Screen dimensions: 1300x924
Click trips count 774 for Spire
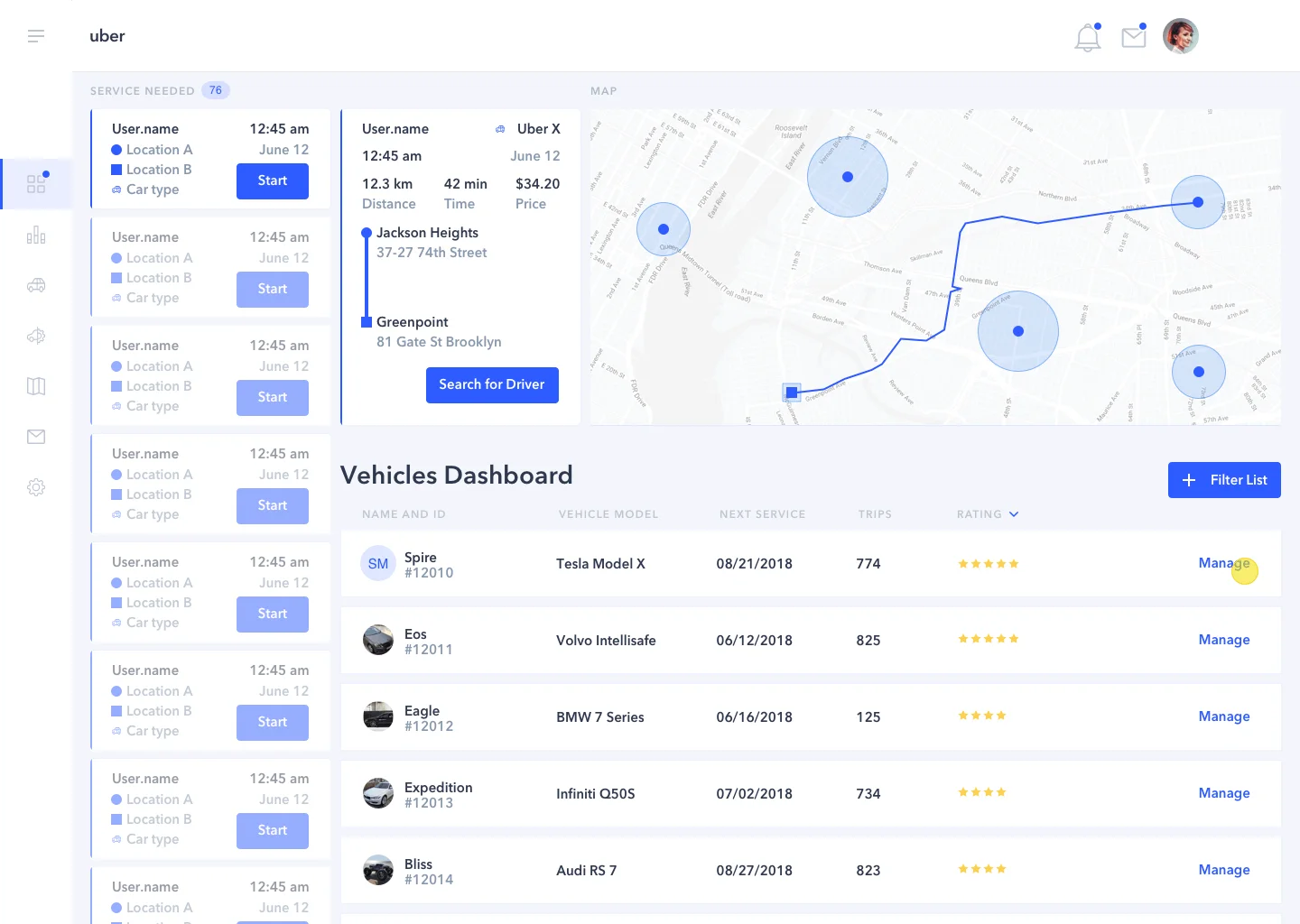(868, 564)
